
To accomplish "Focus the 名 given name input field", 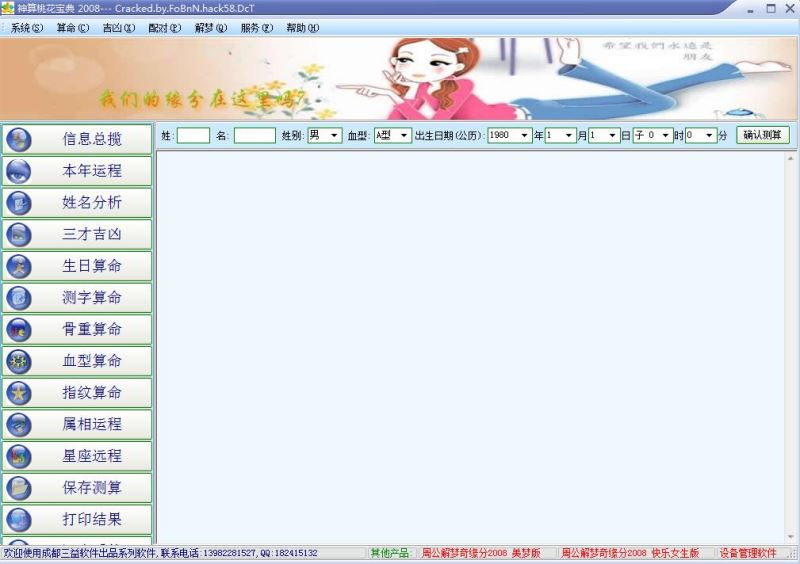I will coord(255,135).
